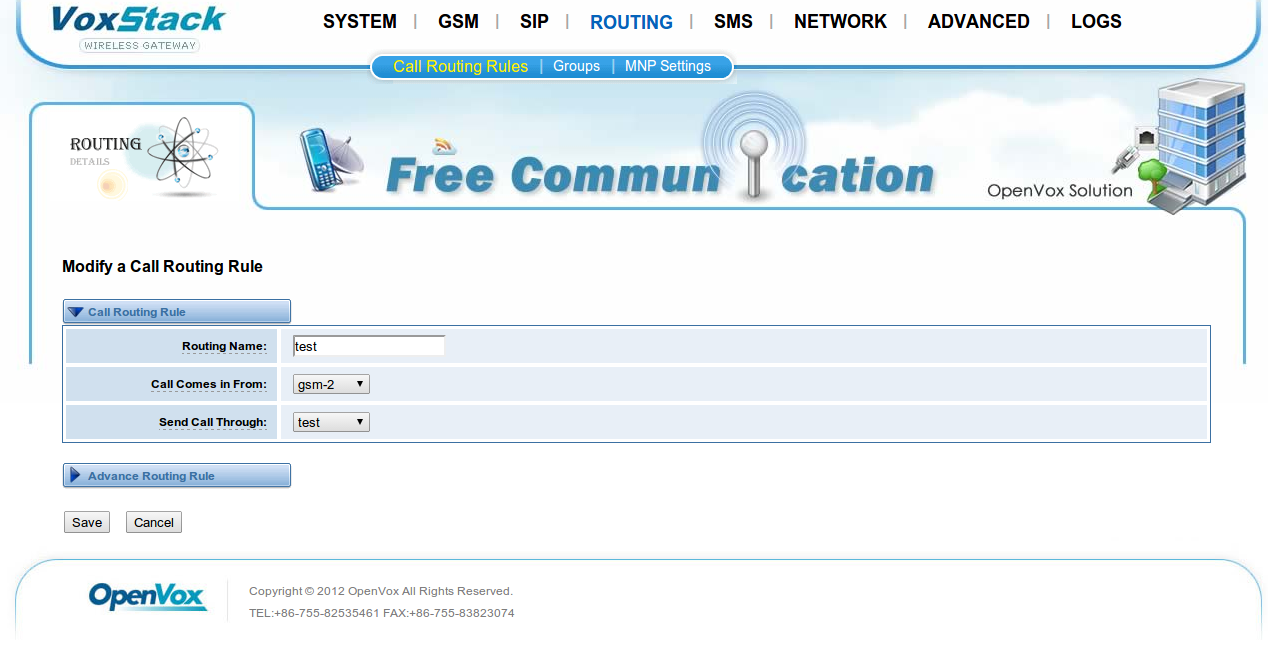
Task: Switch to MNP Settings tab
Action: [x=668, y=66]
